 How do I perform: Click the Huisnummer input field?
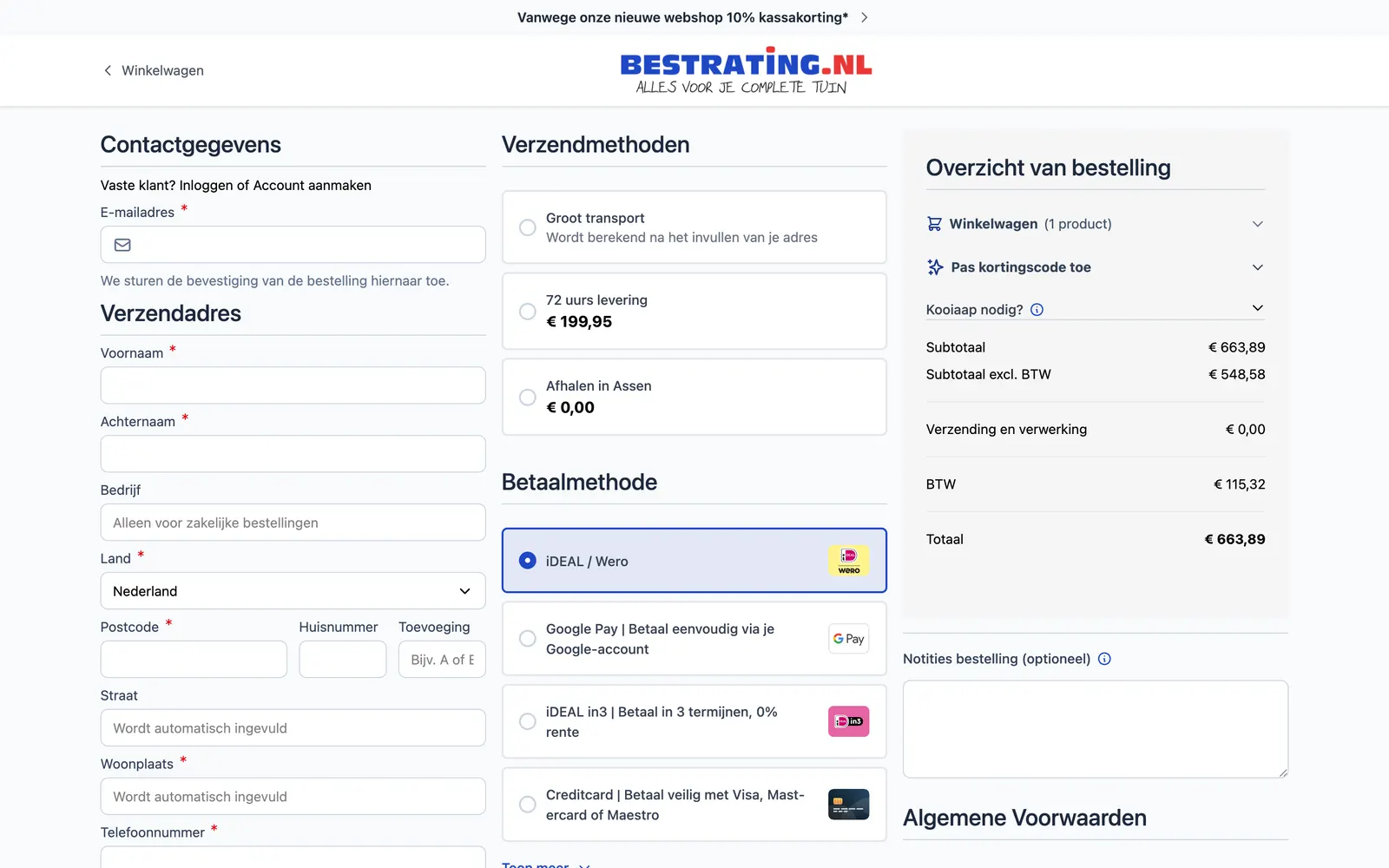point(343,660)
